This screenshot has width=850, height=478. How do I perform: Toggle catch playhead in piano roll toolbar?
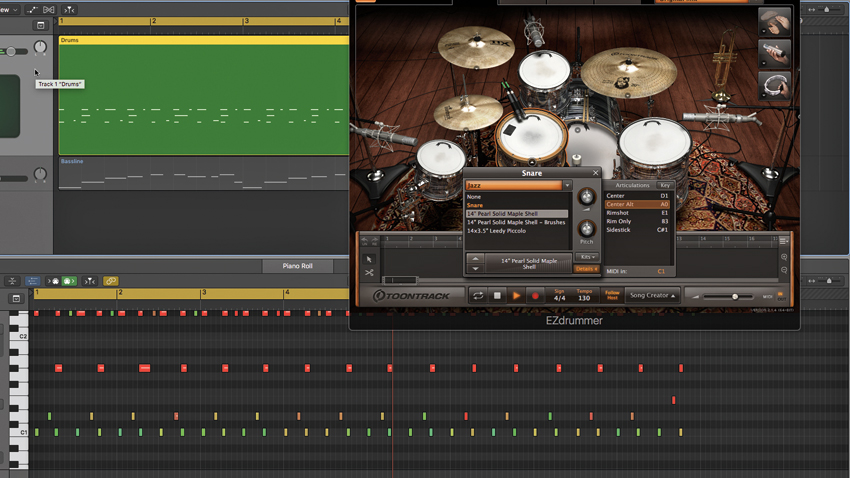(90, 281)
